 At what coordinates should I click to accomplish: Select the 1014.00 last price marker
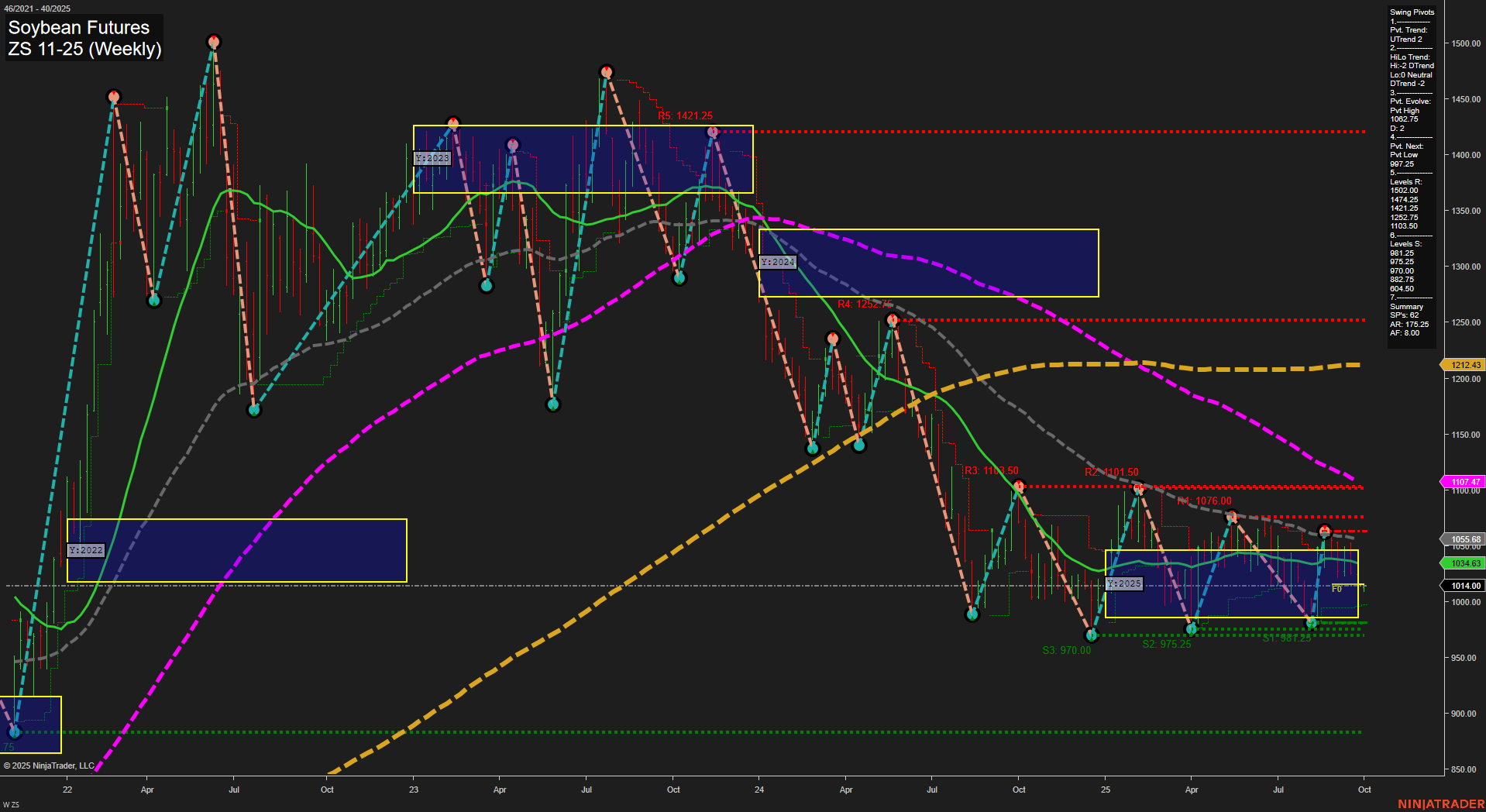point(1464,586)
